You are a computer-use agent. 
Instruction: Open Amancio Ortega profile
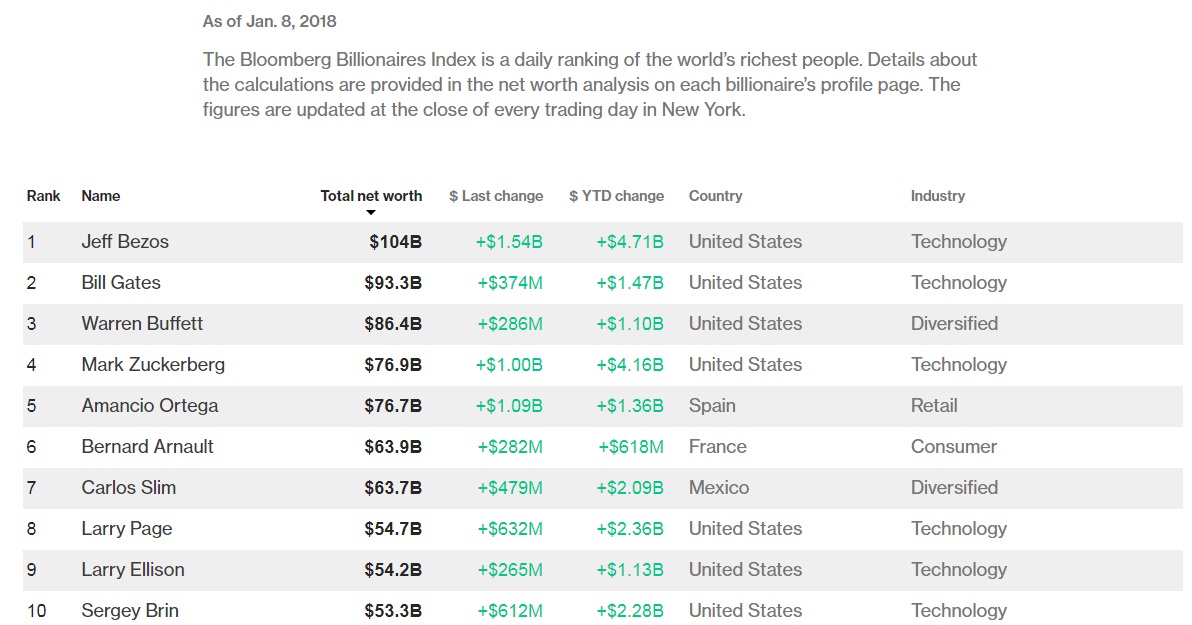150,406
